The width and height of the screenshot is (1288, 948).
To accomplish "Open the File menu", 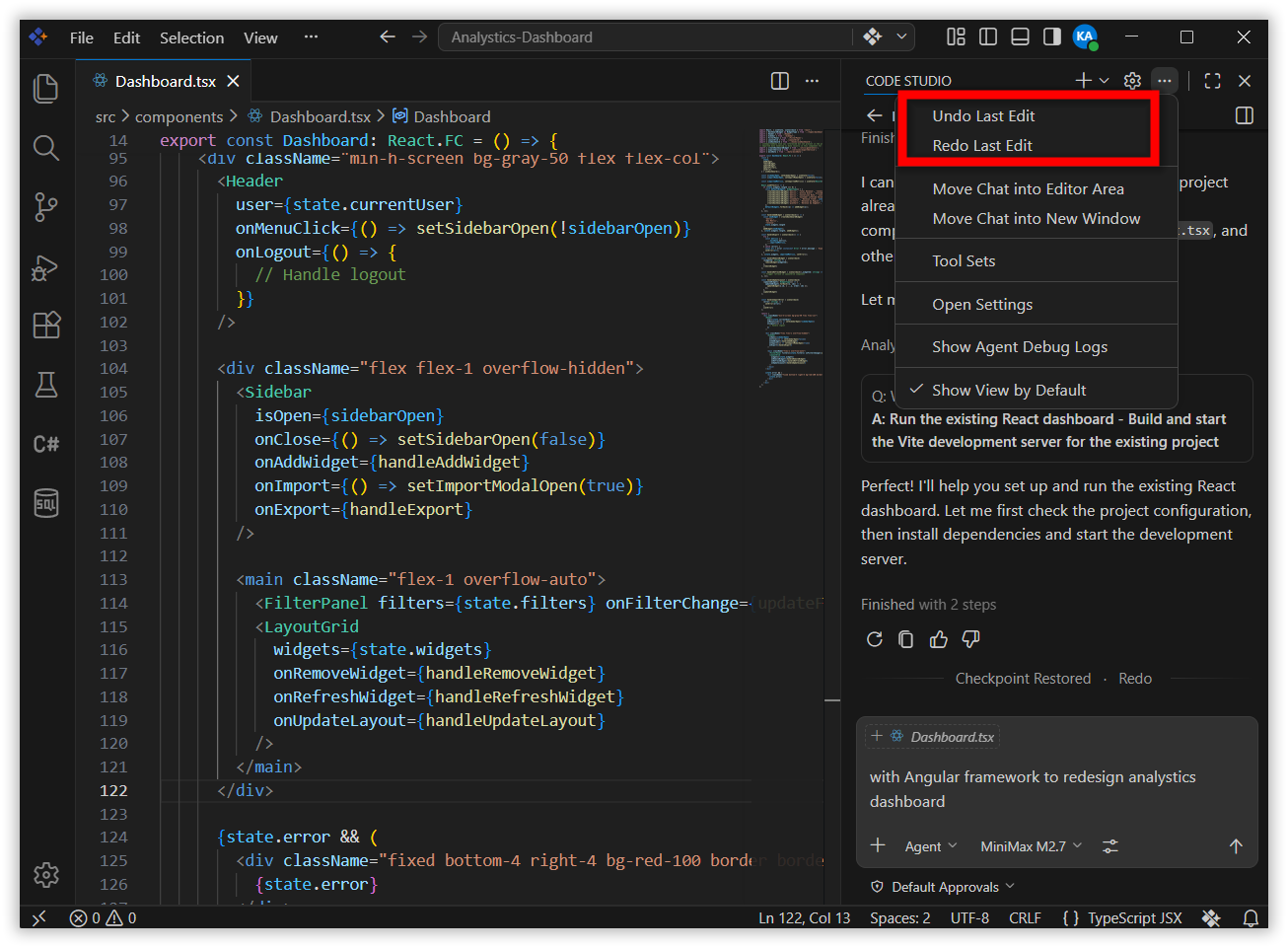I will [82, 37].
